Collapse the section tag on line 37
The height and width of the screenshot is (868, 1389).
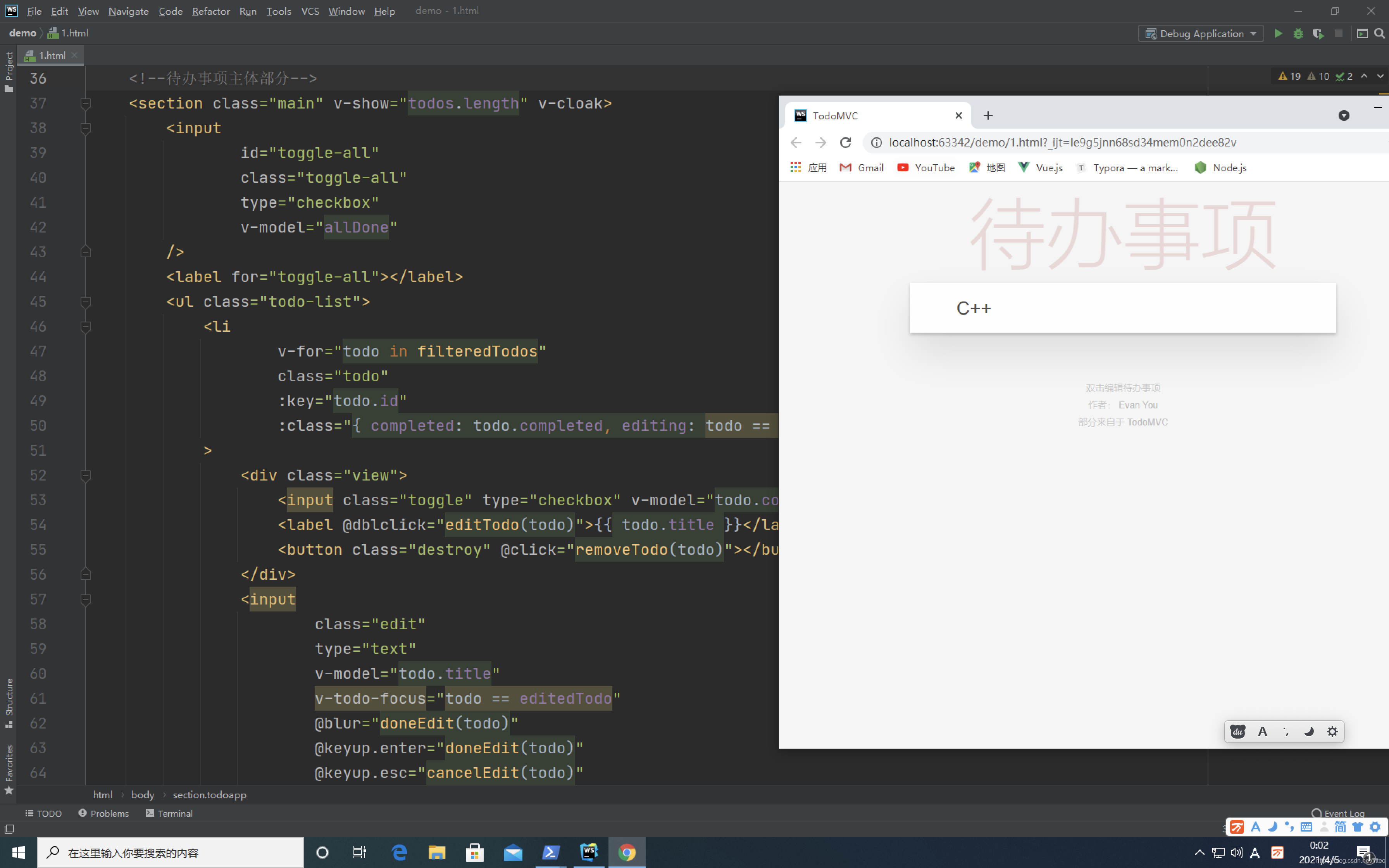pyautogui.click(x=86, y=103)
